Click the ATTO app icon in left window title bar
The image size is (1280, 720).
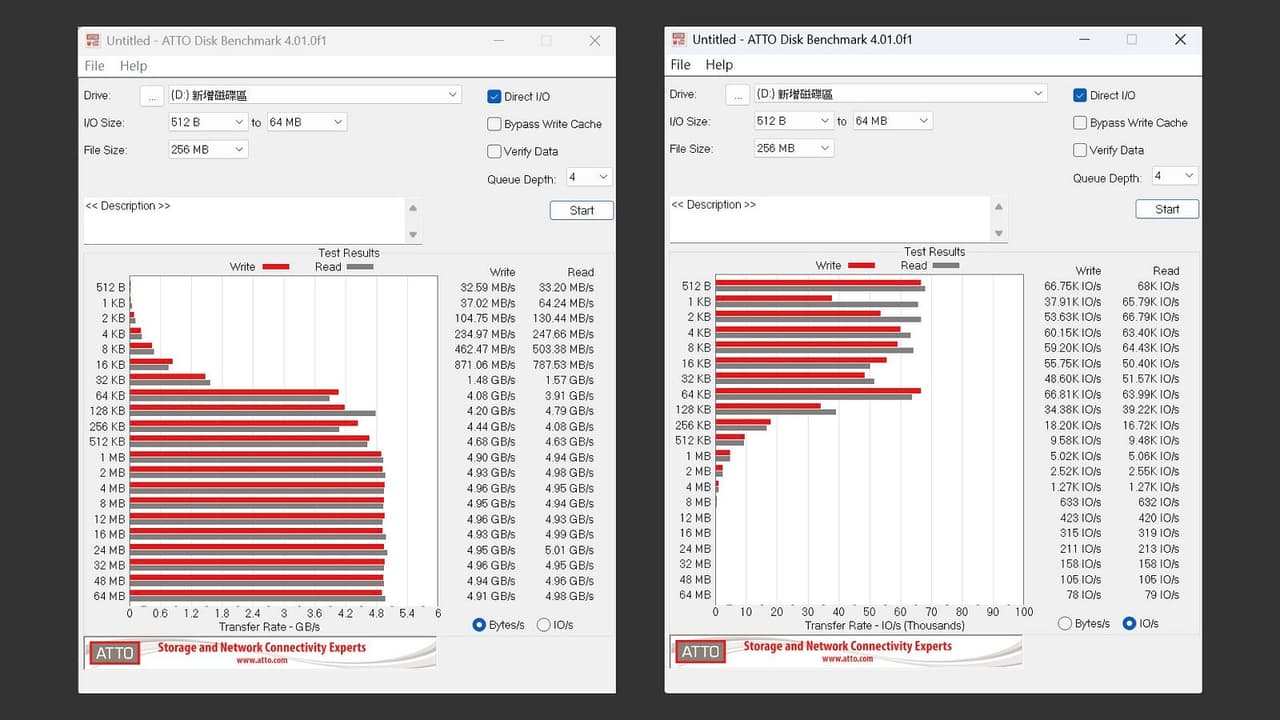point(93,41)
